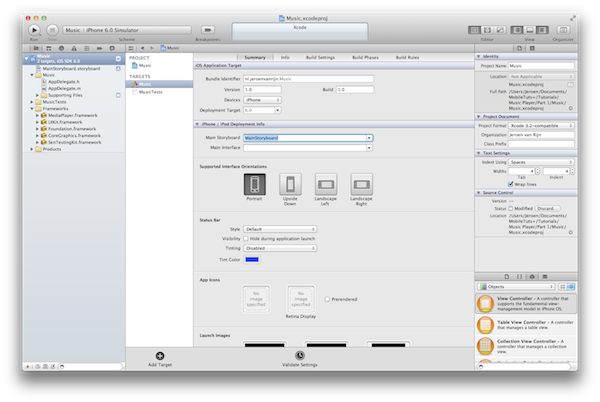Click the Run play button

[34, 30]
